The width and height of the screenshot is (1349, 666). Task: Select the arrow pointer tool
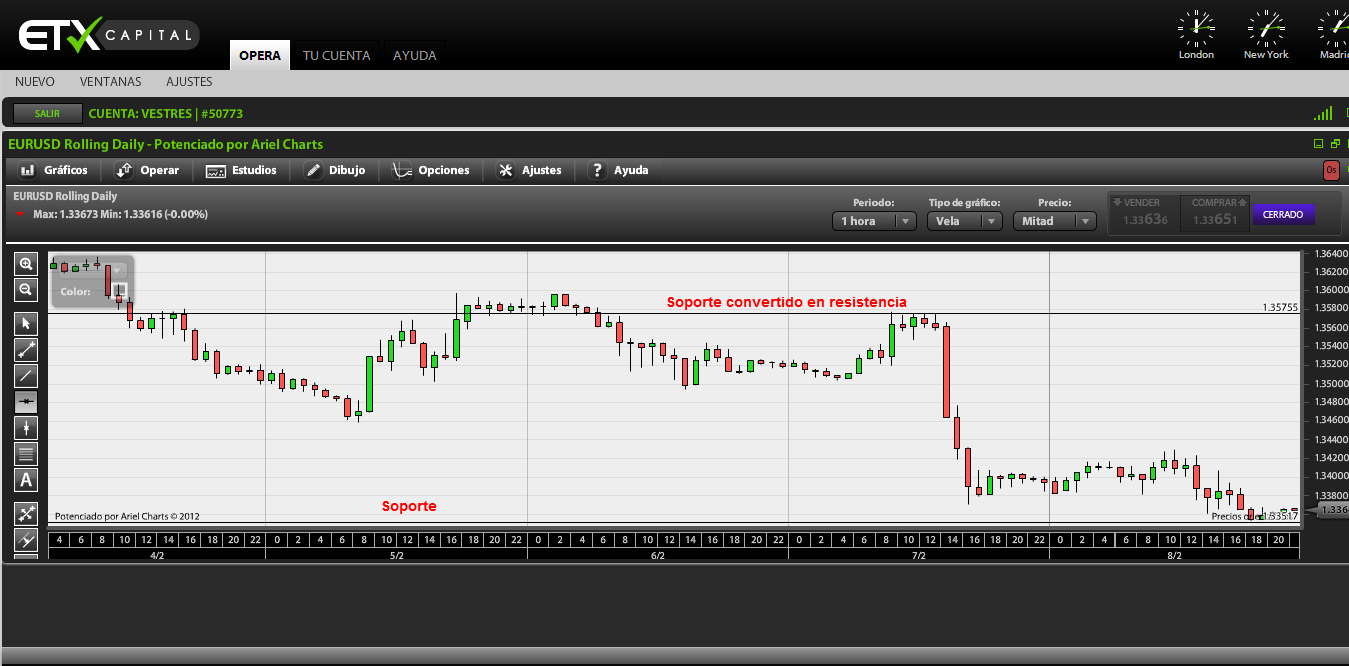pyautogui.click(x=26, y=323)
